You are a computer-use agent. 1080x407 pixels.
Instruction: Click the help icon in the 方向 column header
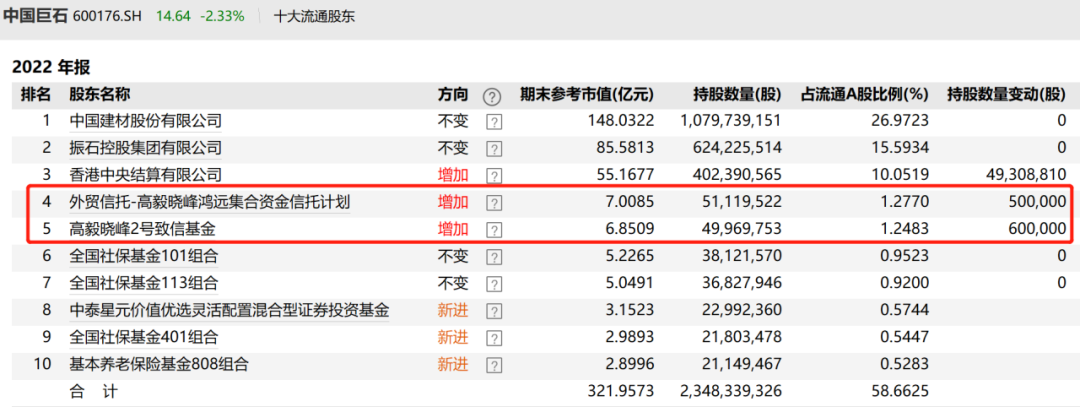(491, 96)
